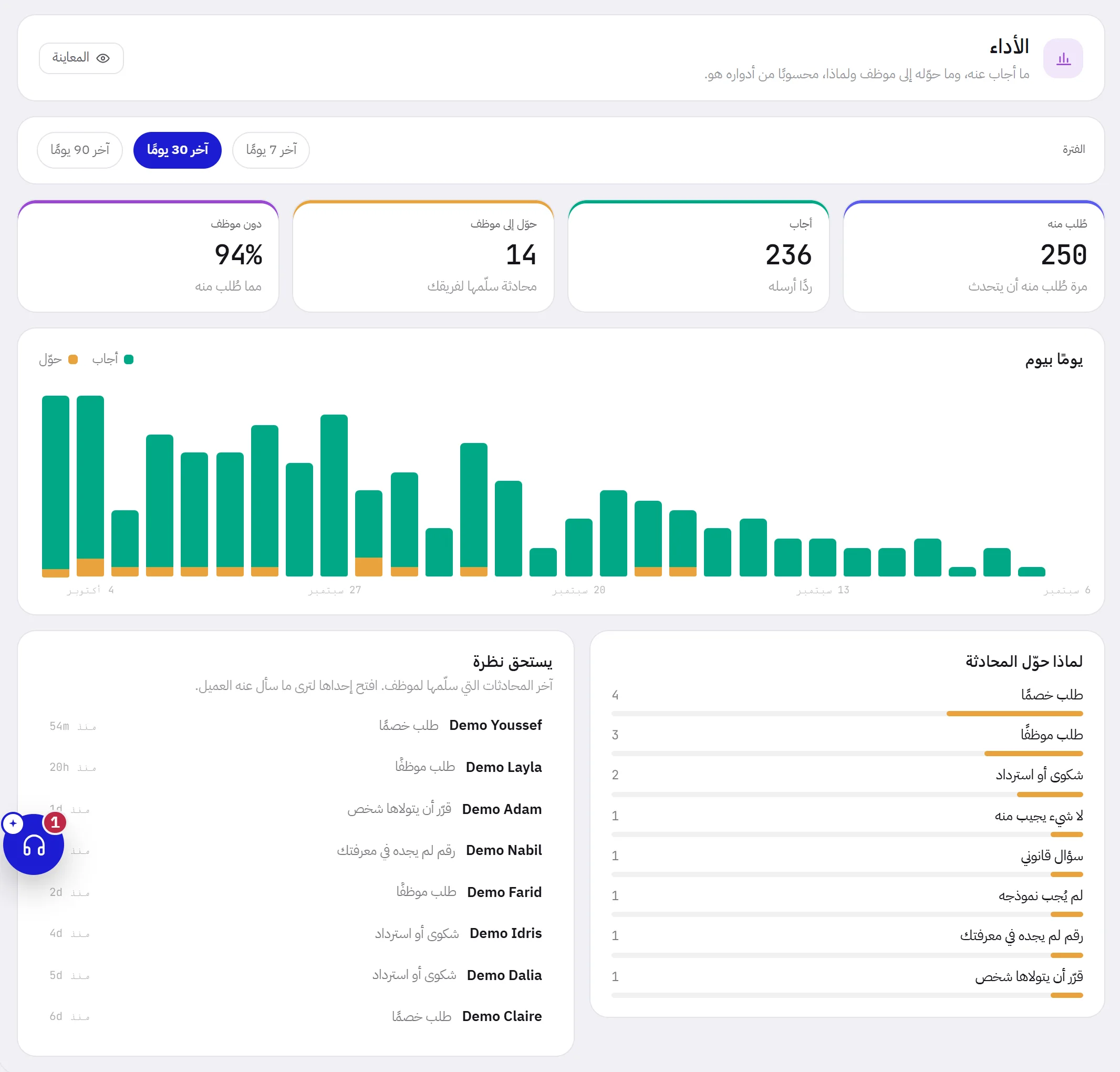Open the Demo Youssef conversation

[x=296, y=726]
